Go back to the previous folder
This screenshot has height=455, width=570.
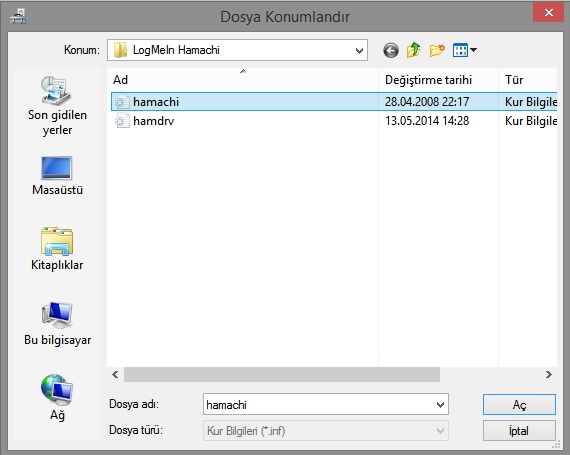[391, 50]
